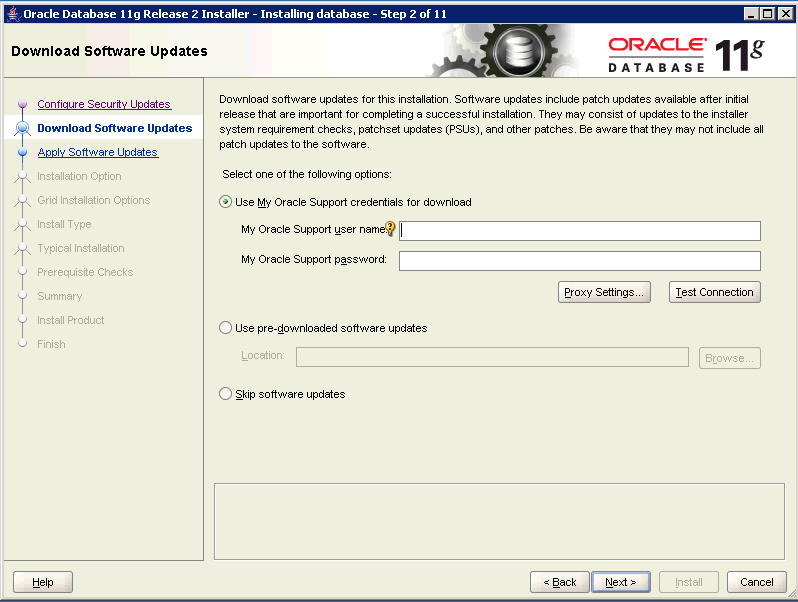Open the Apply Software Updates step
Viewport: 798px width, 602px height.
point(97,152)
